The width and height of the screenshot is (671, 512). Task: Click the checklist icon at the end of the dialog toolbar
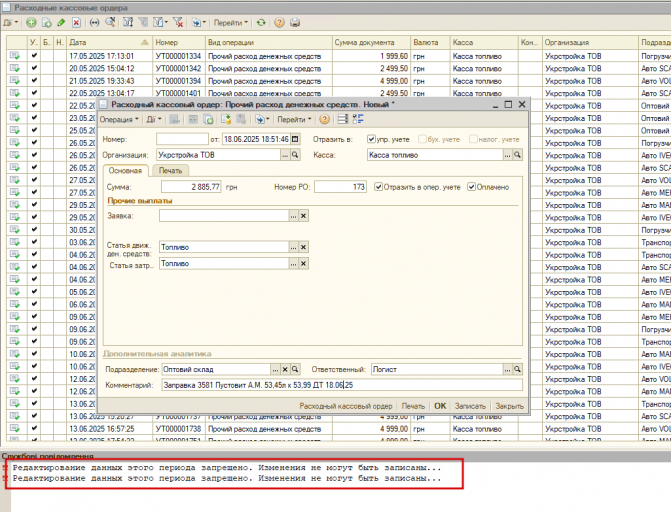click(358, 119)
